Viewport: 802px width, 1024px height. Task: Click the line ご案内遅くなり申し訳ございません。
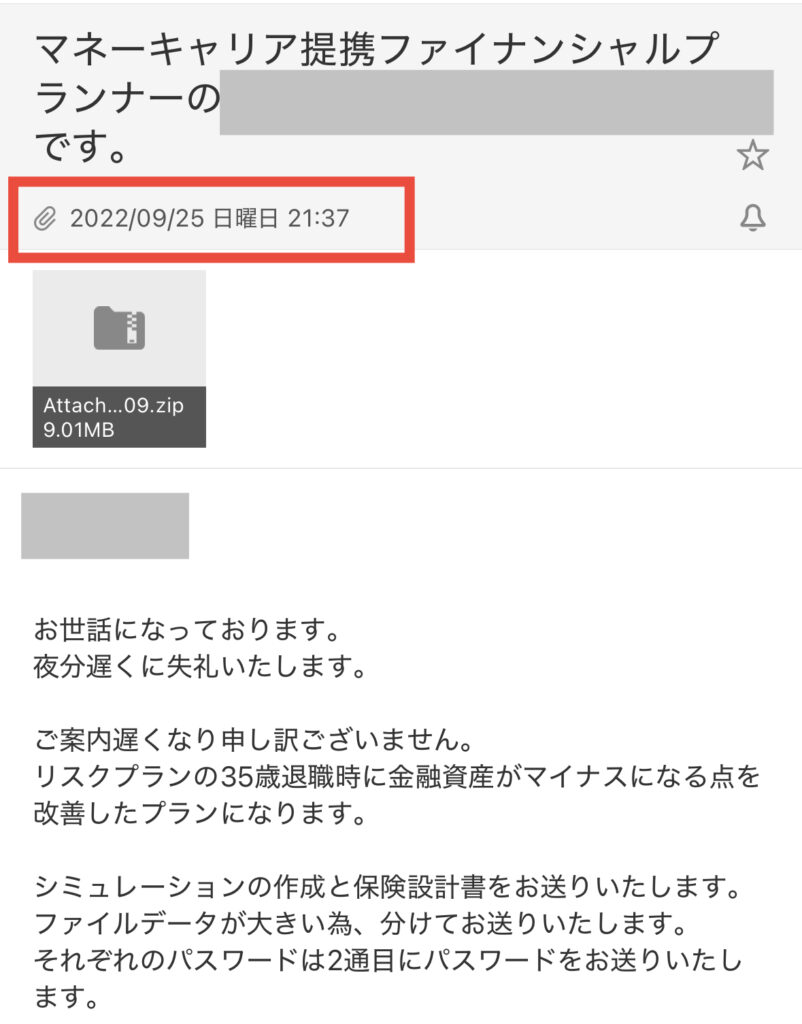254,739
